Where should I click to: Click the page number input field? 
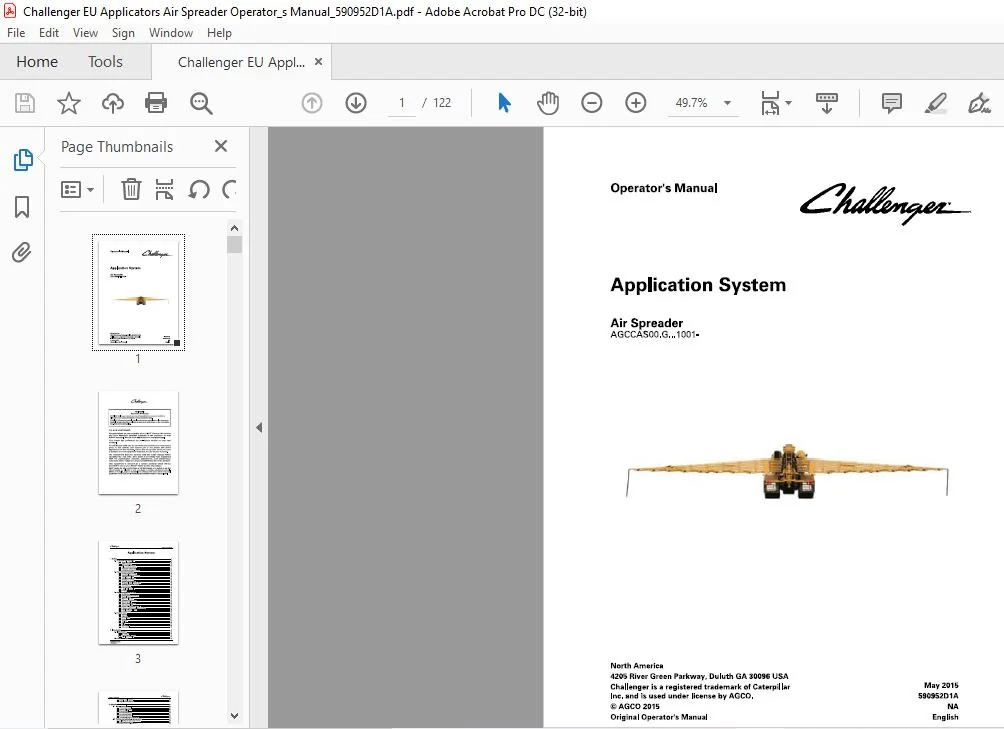pos(401,103)
